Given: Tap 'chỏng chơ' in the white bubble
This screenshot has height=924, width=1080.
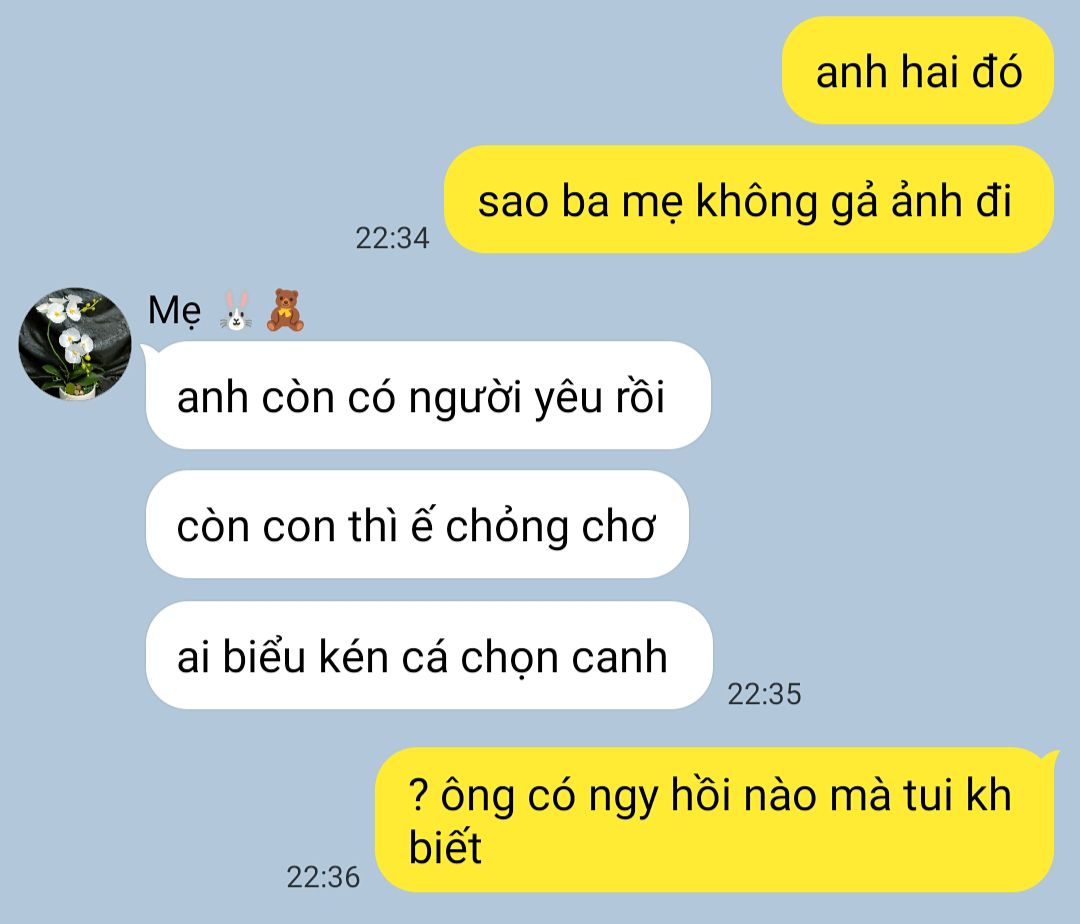Looking at the screenshot, I should pos(550,527).
